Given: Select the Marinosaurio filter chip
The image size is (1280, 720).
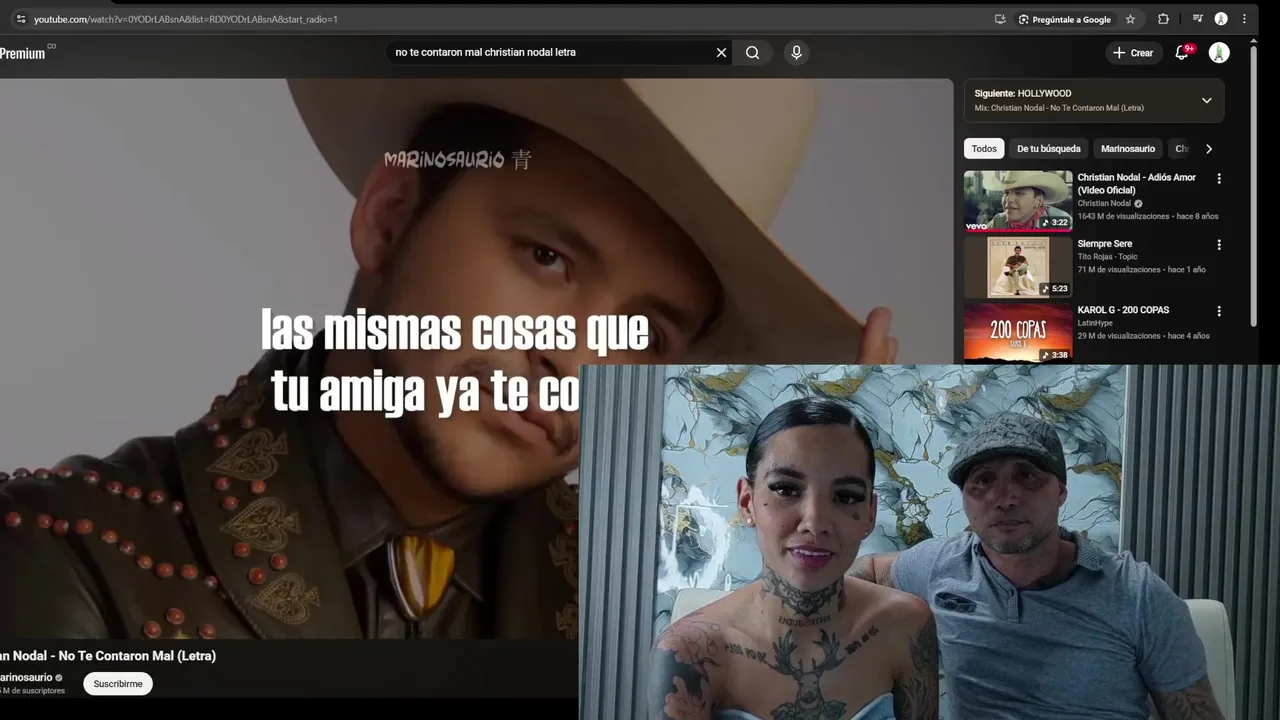Looking at the screenshot, I should pos(1128,149).
